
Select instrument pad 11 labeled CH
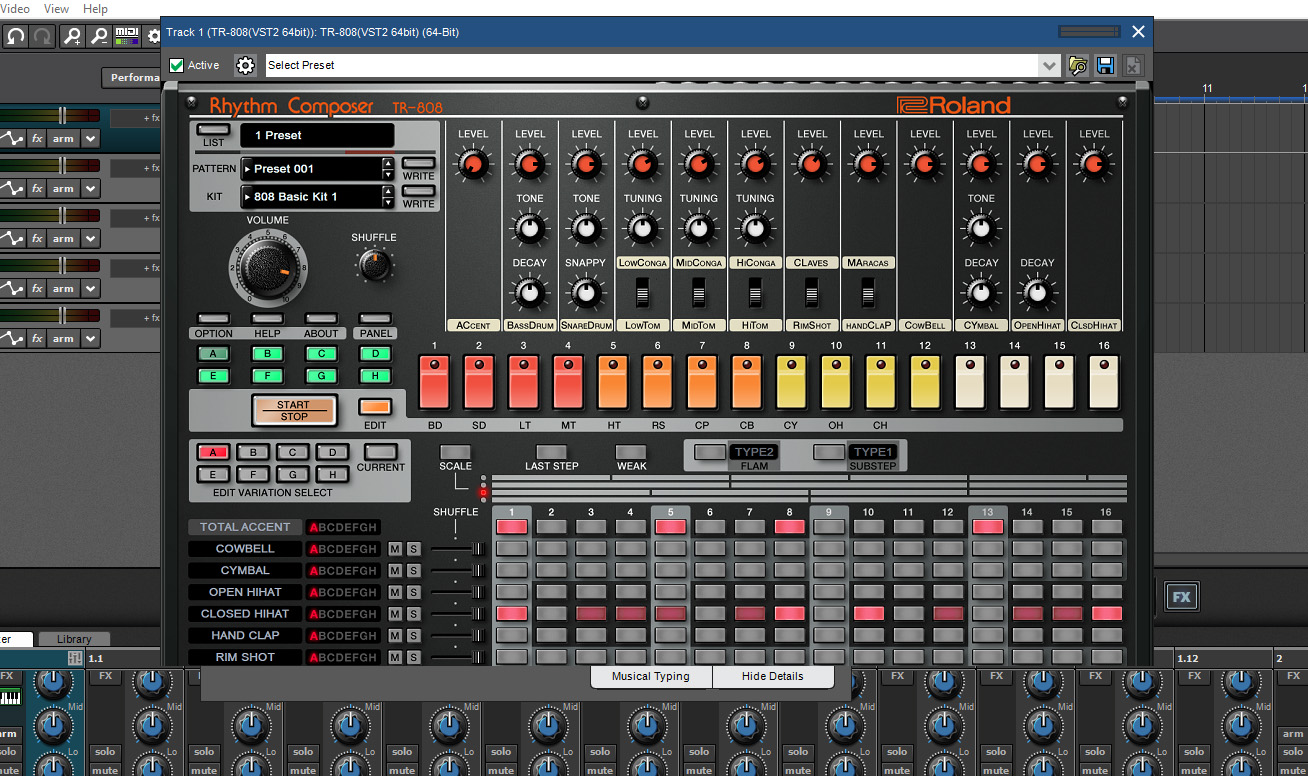tap(881, 382)
